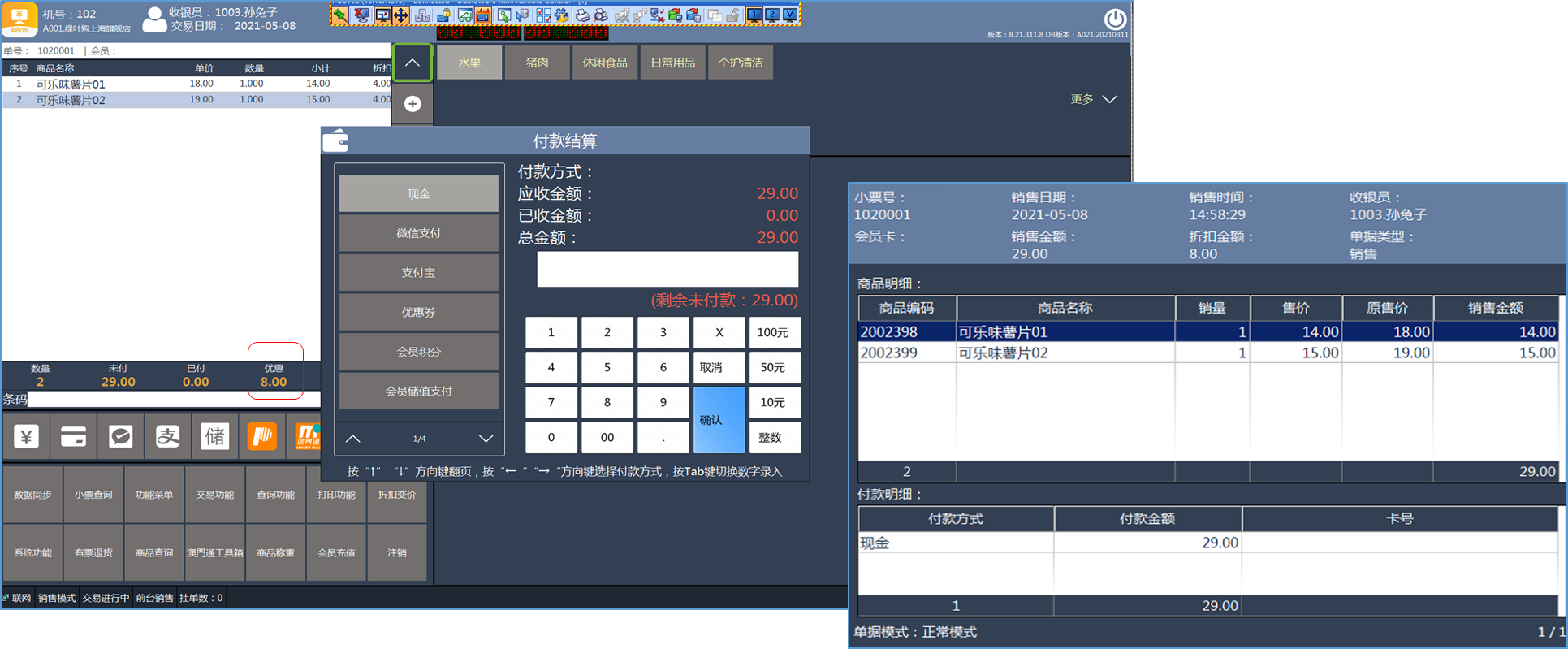Click the bank card payment icon
1568x649 pixels.
(73, 437)
